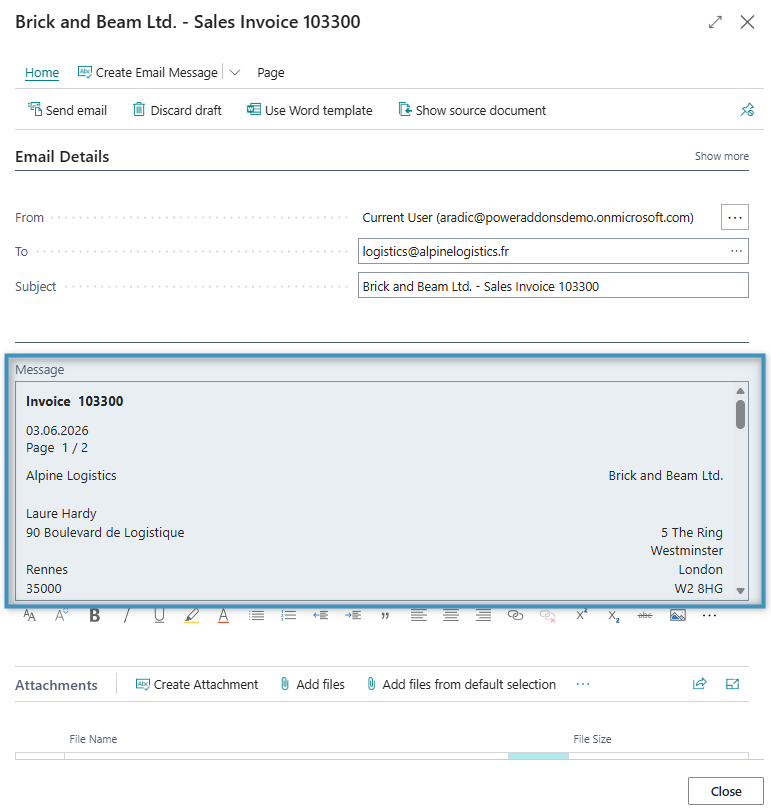Expand the dialog to full screen

(x=715, y=22)
